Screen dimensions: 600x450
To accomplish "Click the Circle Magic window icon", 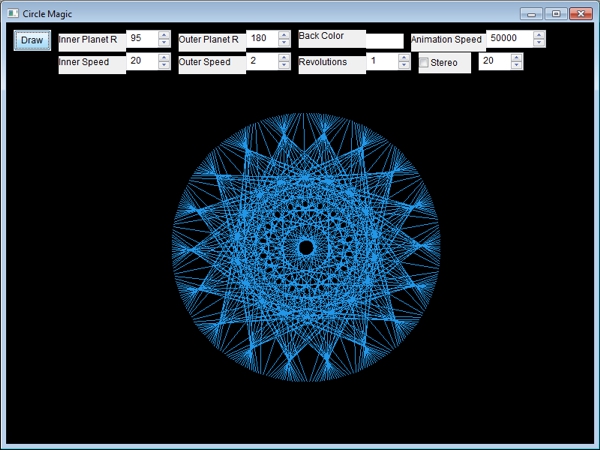I will pyautogui.click(x=13, y=13).
